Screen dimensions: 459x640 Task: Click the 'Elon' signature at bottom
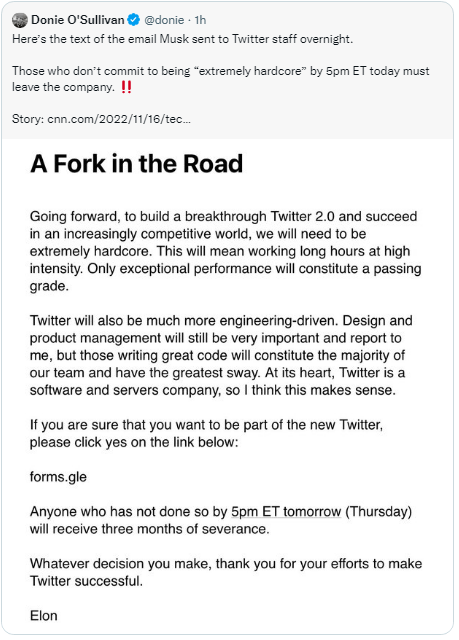44,616
